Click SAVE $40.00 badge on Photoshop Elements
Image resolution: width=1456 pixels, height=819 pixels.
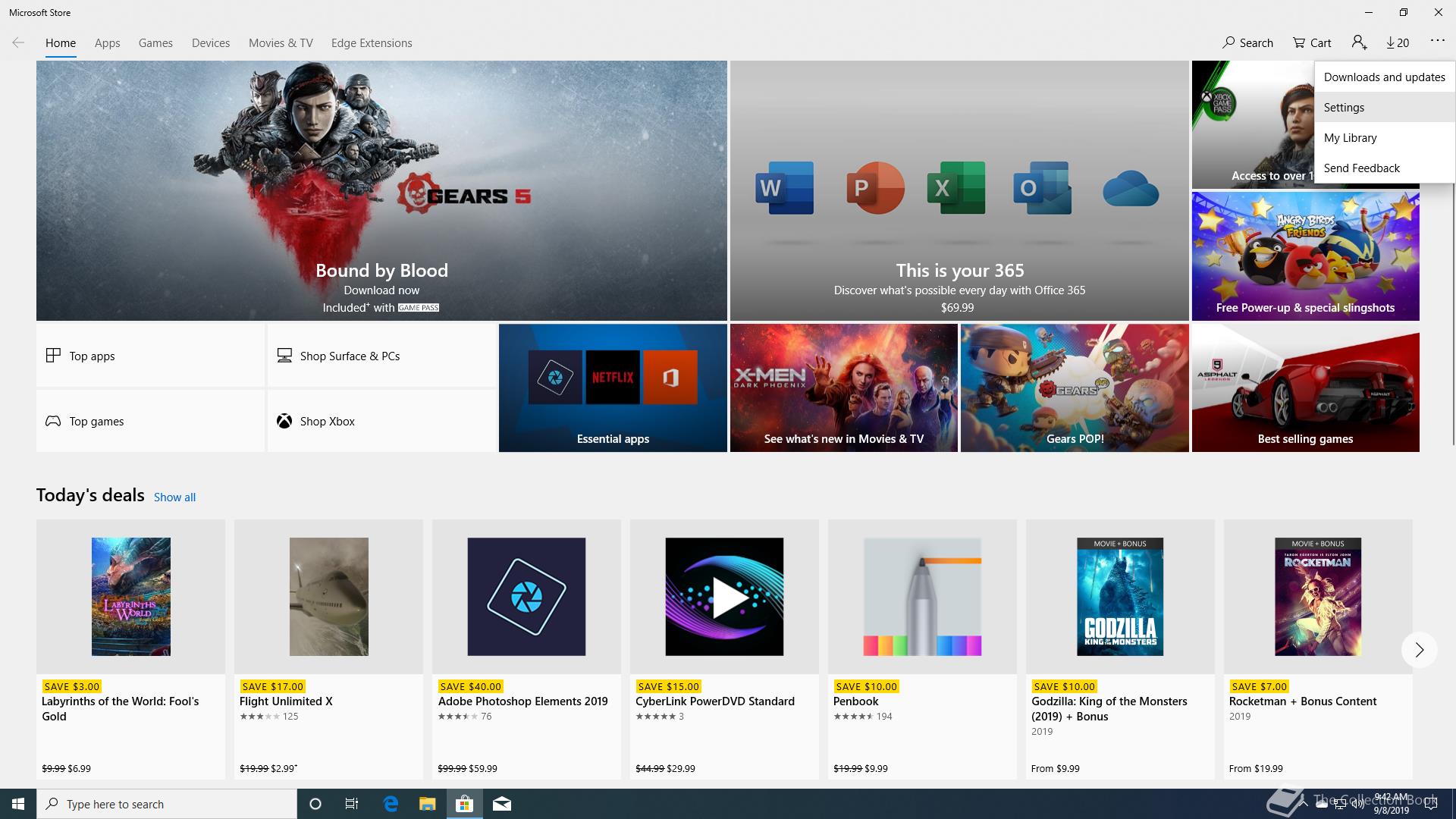[470, 686]
